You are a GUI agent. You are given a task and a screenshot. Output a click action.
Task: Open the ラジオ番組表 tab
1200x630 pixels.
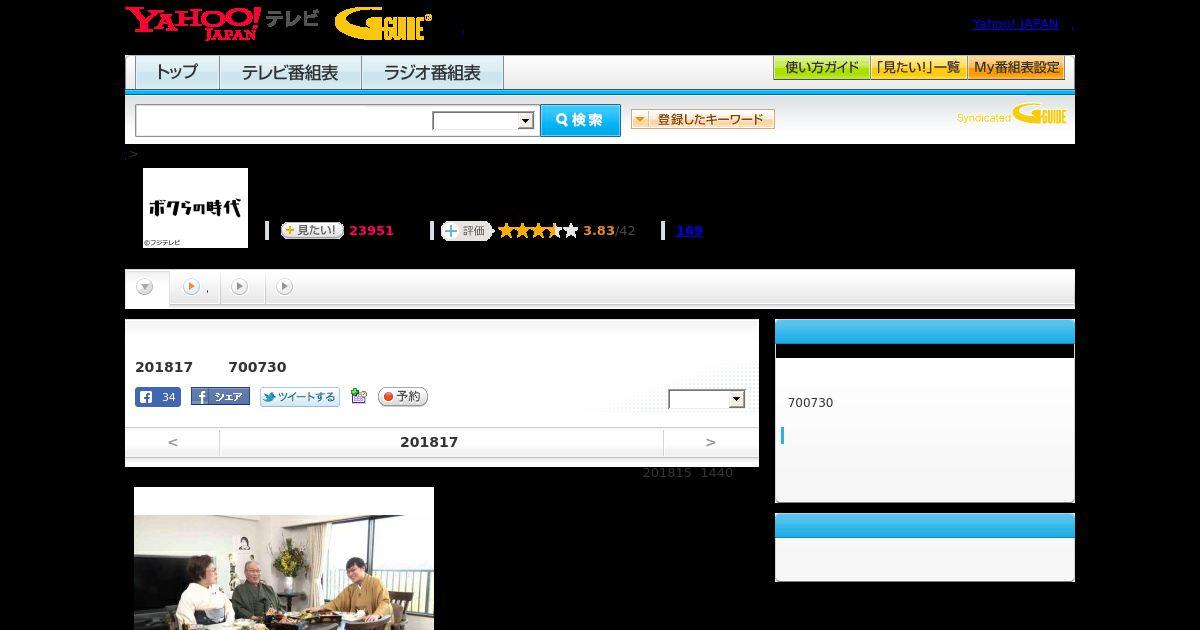(x=432, y=72)
